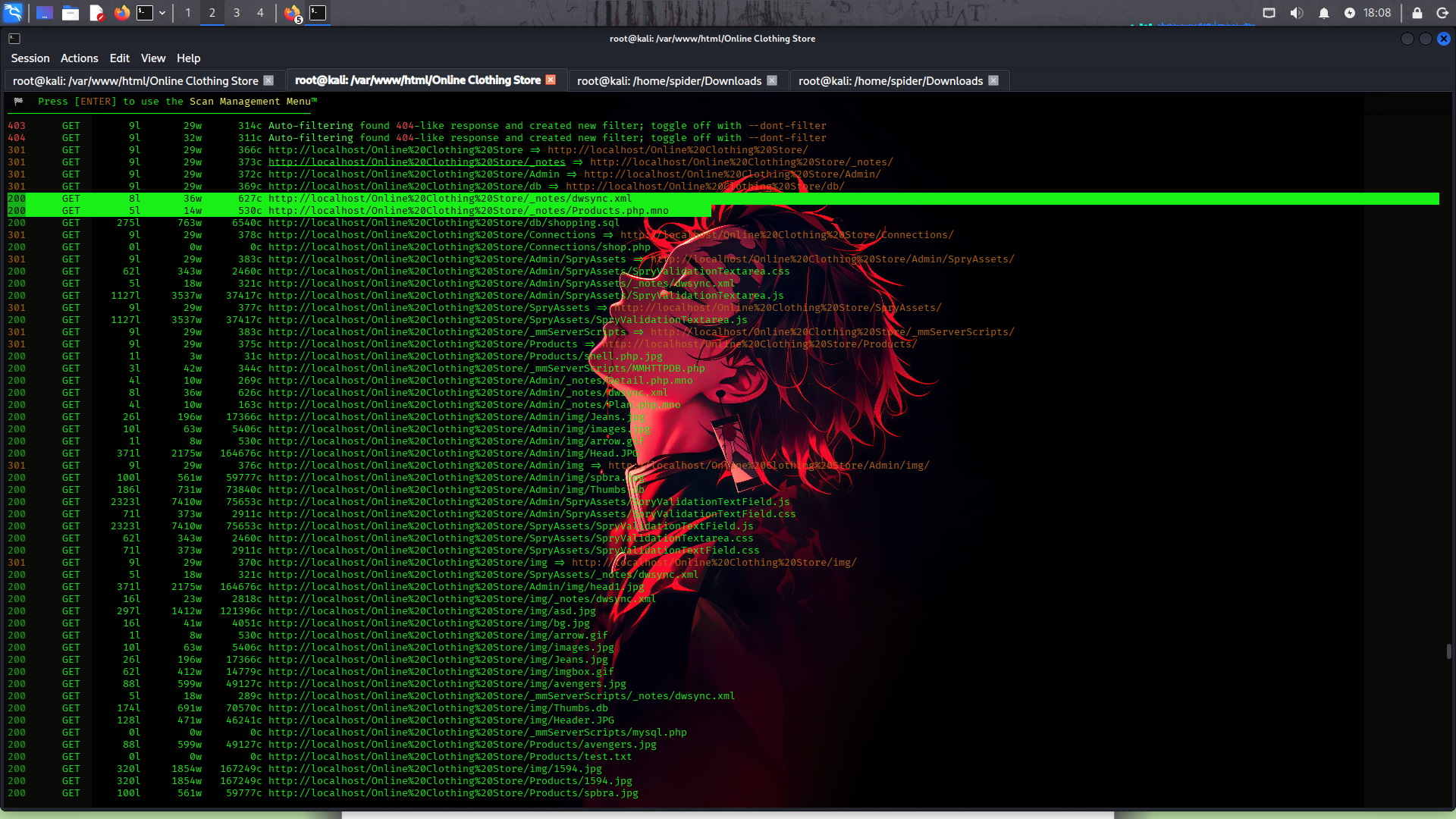This screenshot has width=1456, height=819.
Task: Click the 403 status code line
Action: pos(417,126)
